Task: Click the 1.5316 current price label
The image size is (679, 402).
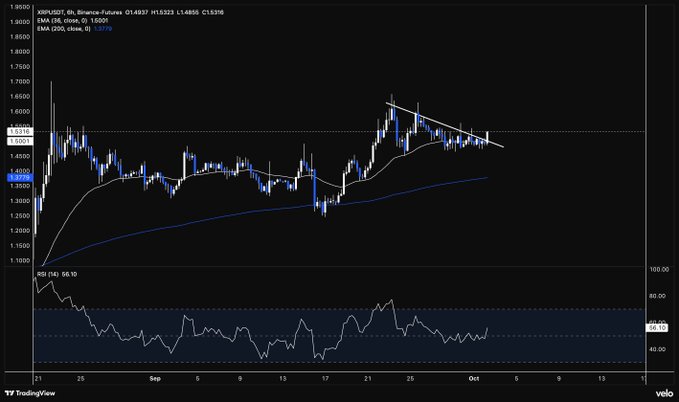Action: tap(19, 132)
